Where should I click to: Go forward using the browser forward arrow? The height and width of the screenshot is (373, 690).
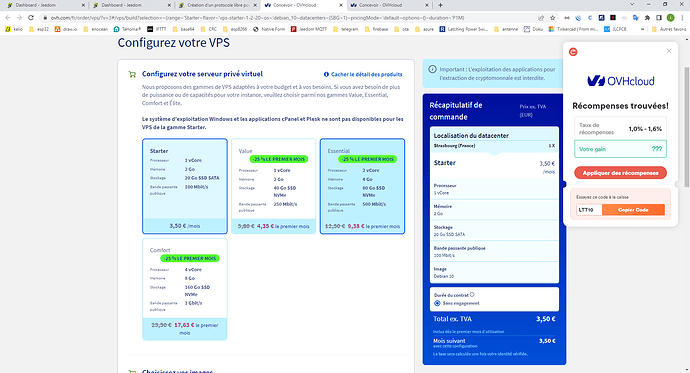point(19,18)
